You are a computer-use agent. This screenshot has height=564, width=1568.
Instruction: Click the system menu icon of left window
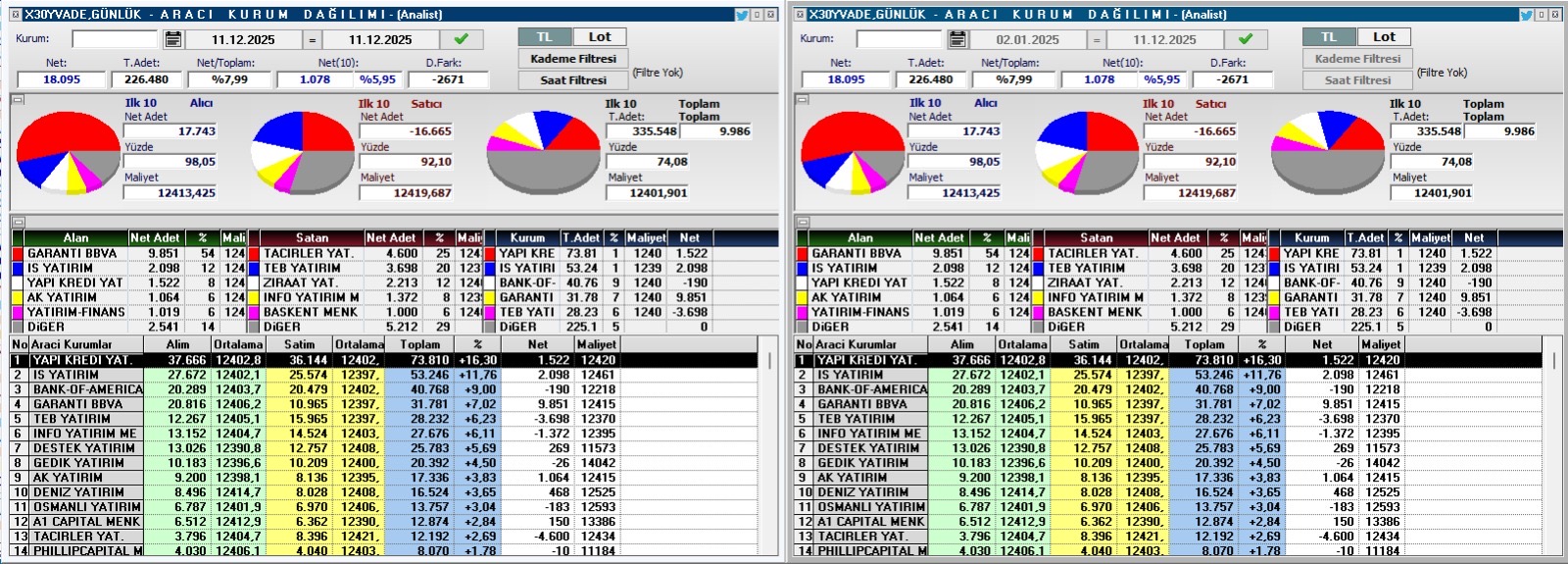tap(15, 15)
